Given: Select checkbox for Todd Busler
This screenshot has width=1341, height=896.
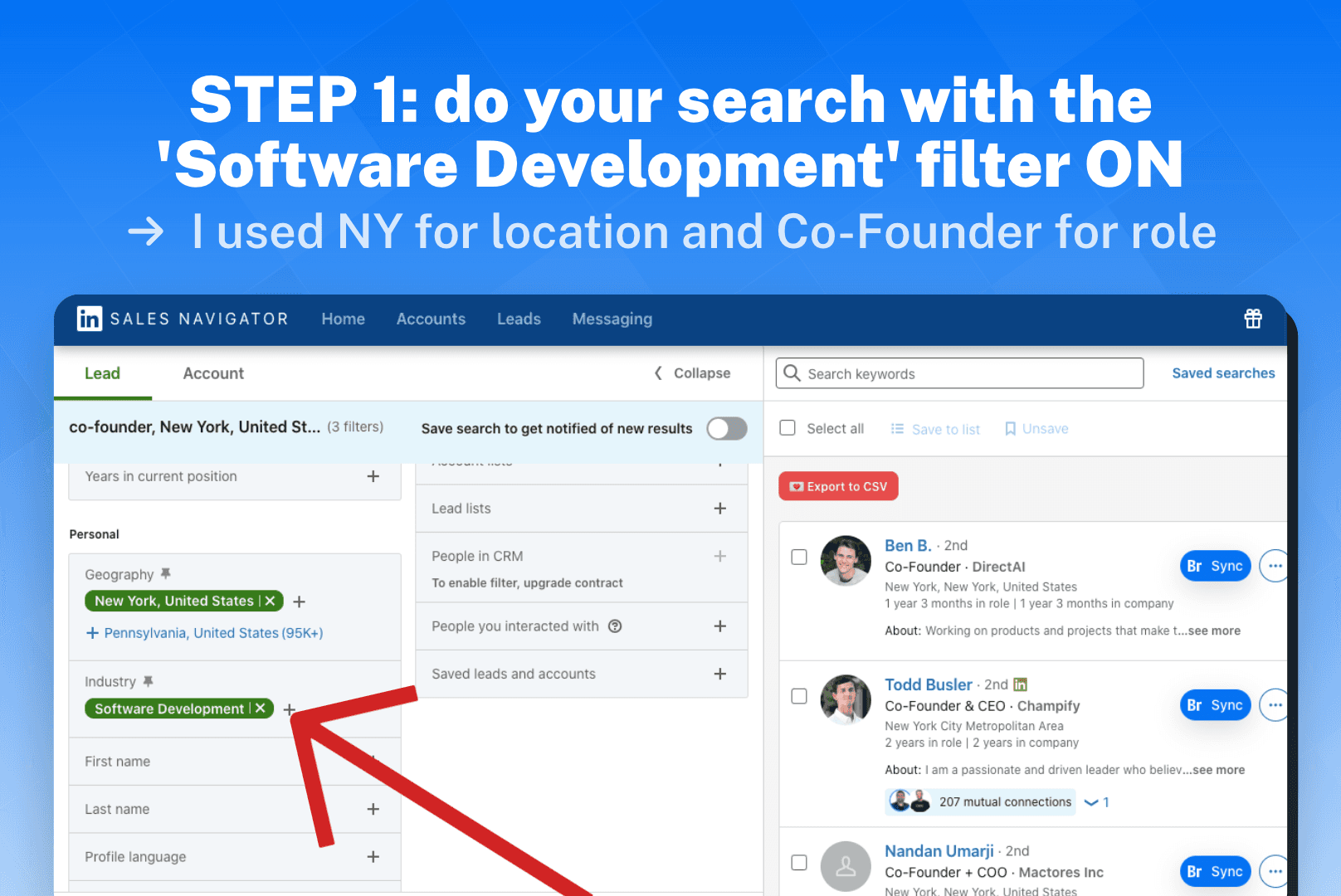Looking at the screenshot, I should click(x=799, y=696).
